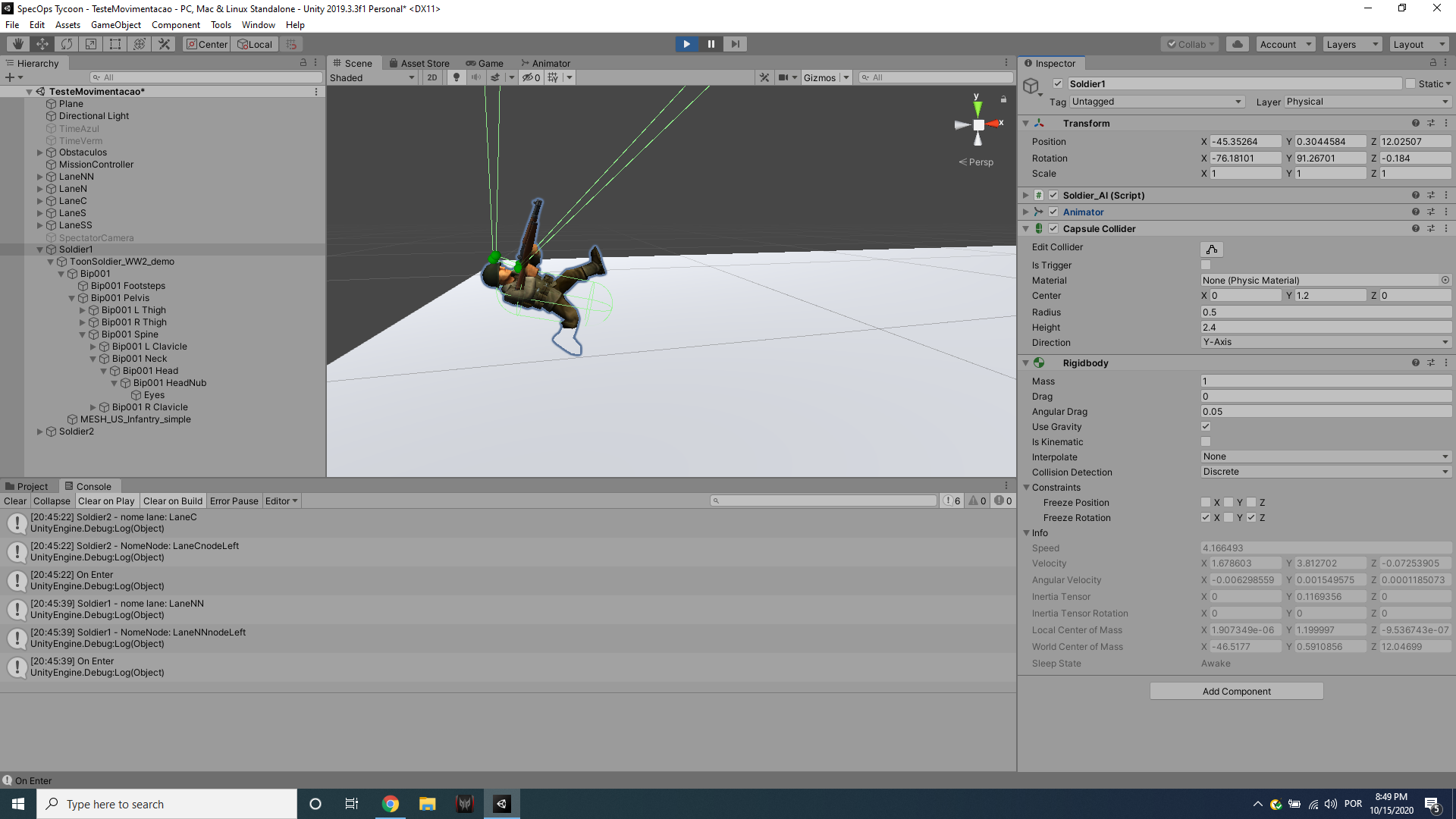Open the Collision Detection dropdown
The height and width of the screenshot is (819, 1456).
pos(1324,472)
